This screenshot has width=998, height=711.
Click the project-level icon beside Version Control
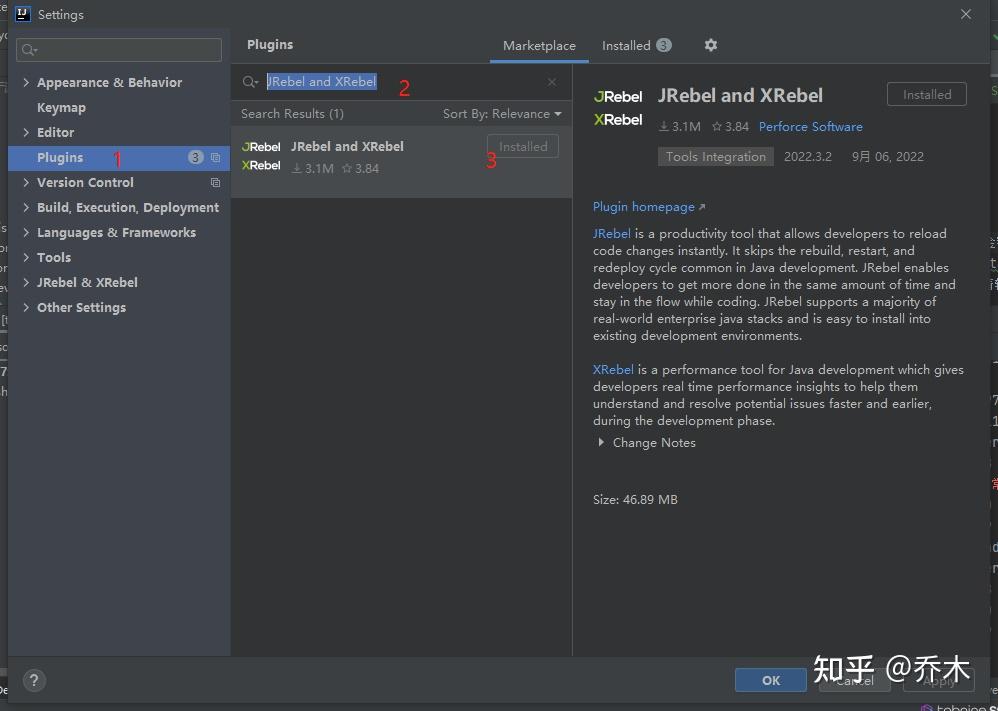click(x=215, y=183)
